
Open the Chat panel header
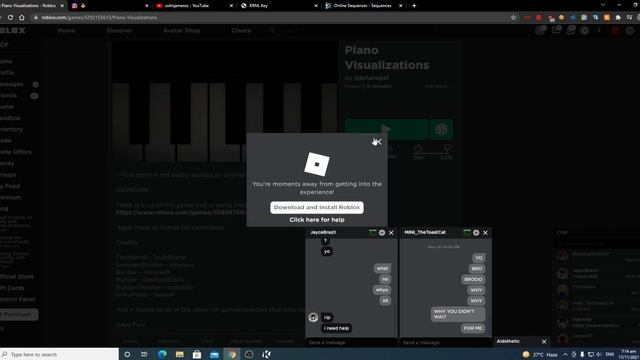click(596, 232)
